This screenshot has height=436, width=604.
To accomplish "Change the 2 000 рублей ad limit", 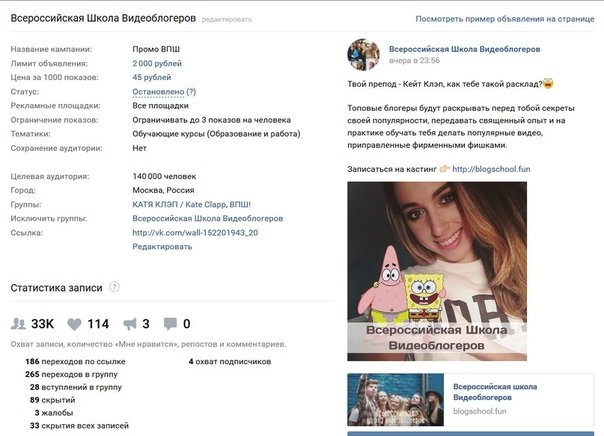I will tap(157, 63).
